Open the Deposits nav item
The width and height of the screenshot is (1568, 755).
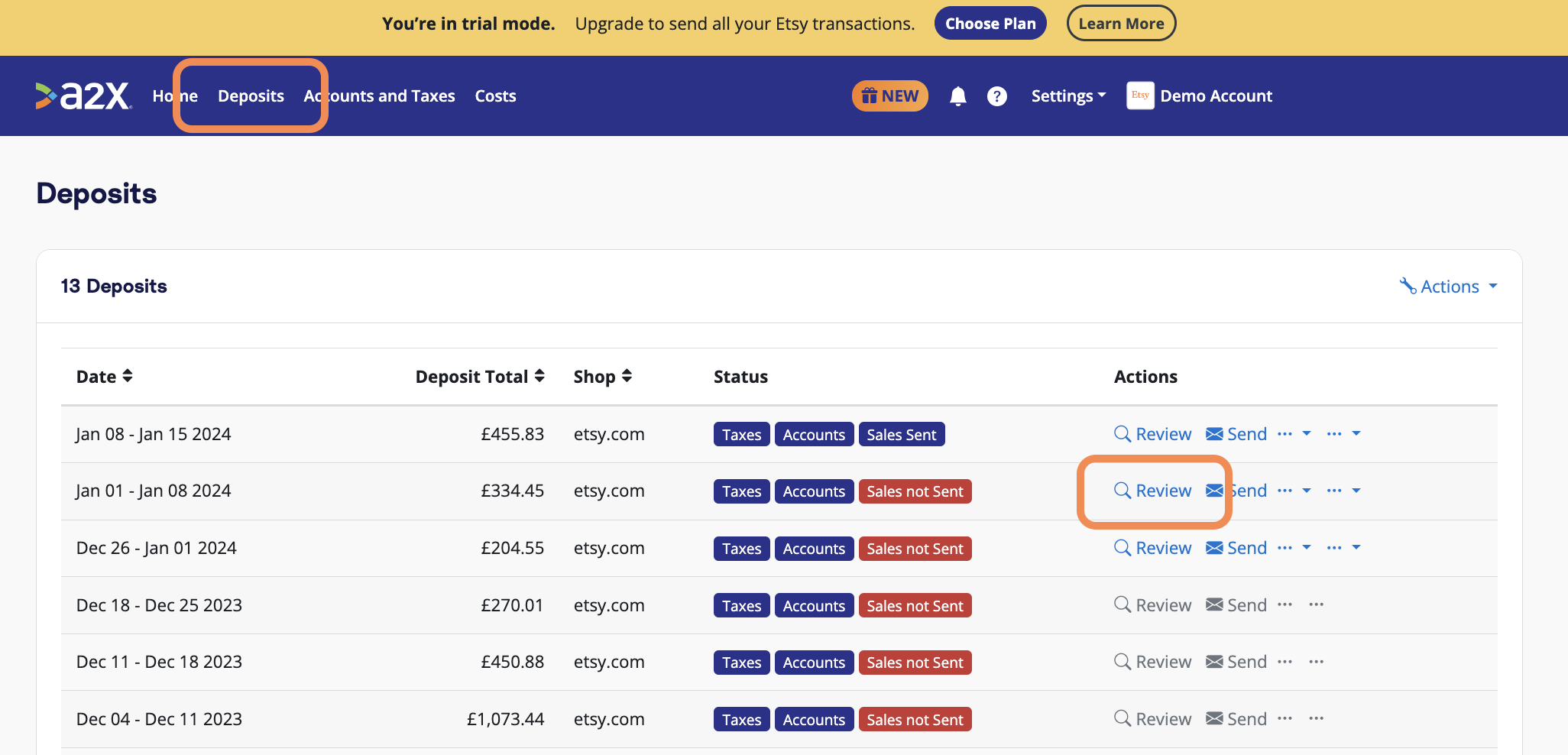pyautogui.click(x=251, y=96)
